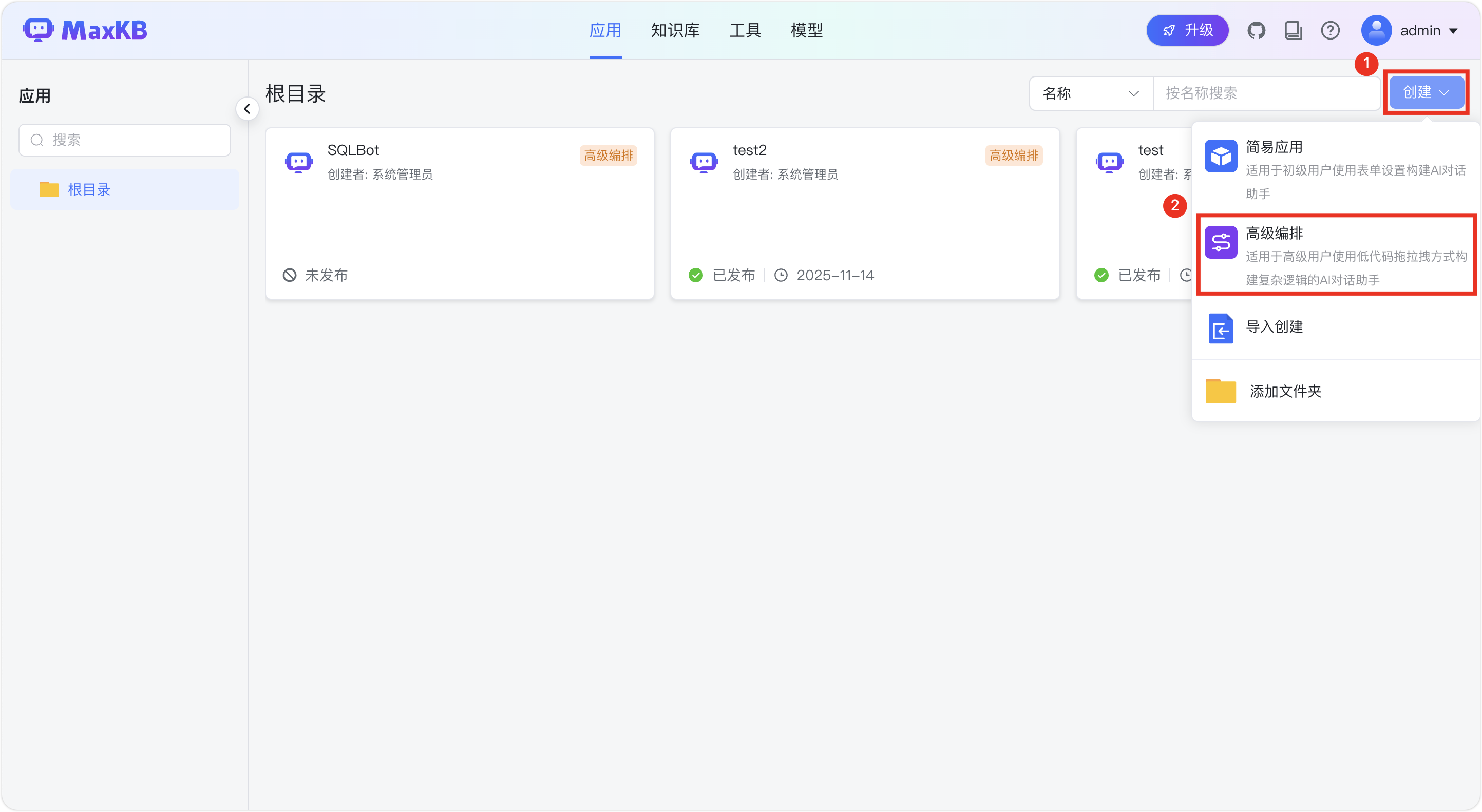
Task: Open the GitHub repository icon
Action: pyautogui.click(x=1257, y=30)
